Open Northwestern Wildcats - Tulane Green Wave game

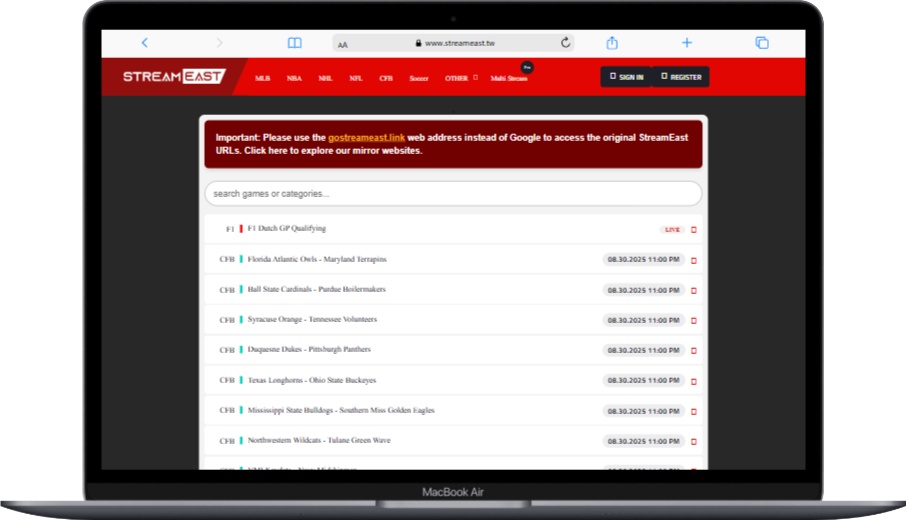point(319,440)
